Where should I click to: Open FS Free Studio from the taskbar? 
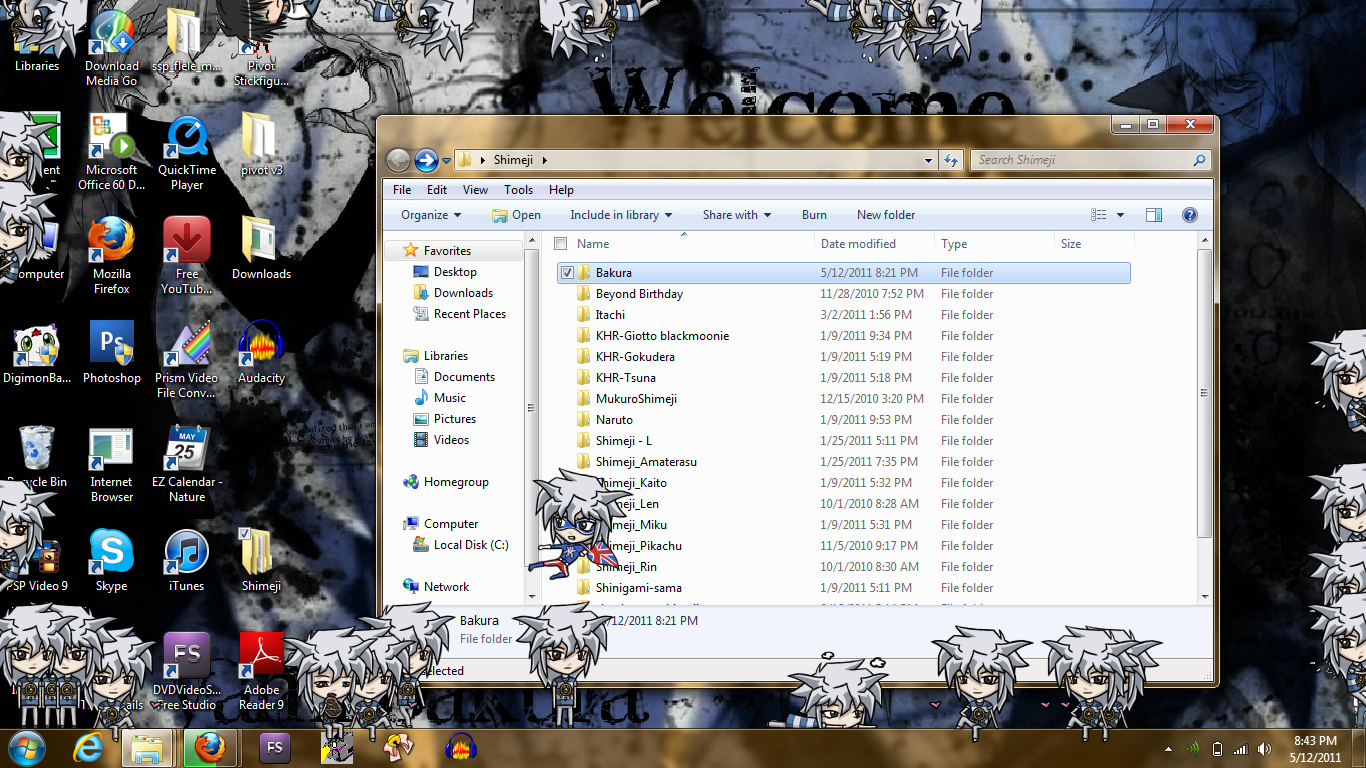[x=274, y=748]
